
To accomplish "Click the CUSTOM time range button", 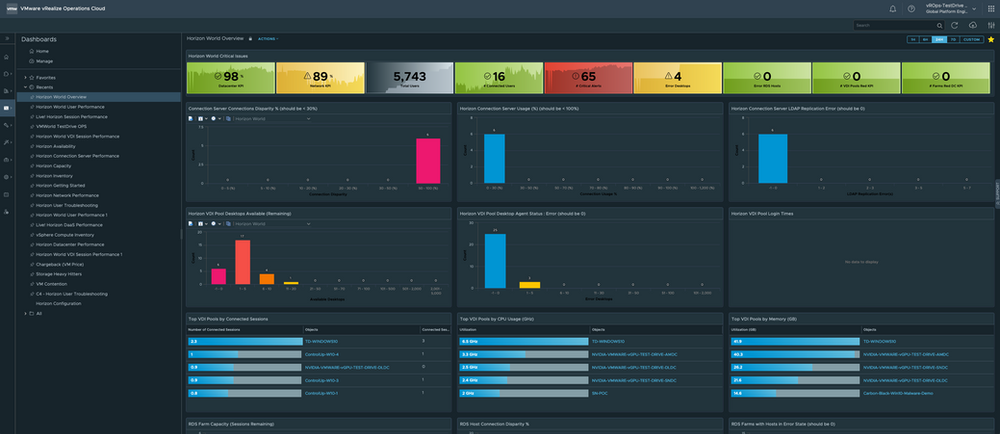I will point(972,39).
